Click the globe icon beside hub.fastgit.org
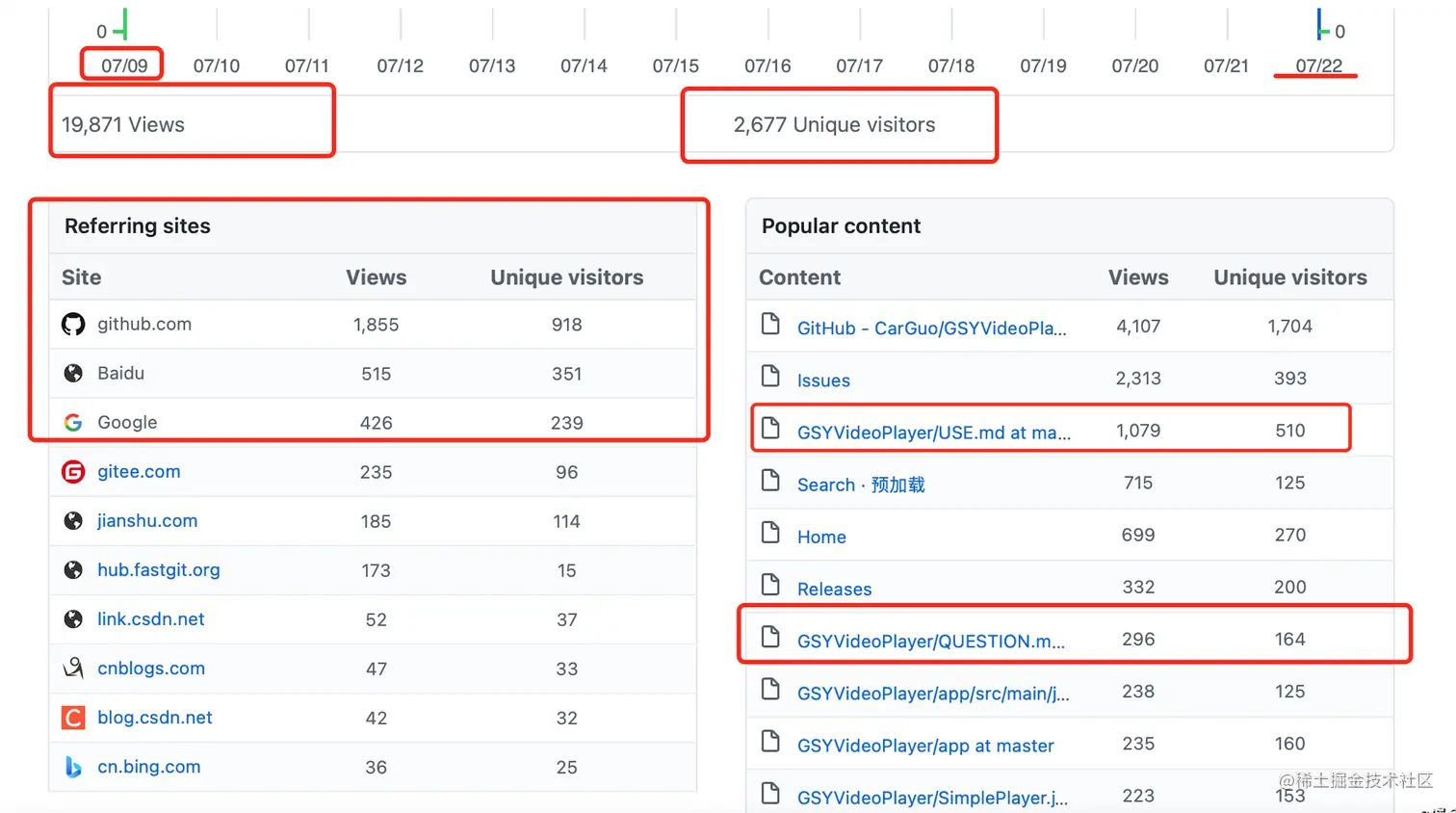Screen dimensions: 1456x813 (x=73, y=570)
